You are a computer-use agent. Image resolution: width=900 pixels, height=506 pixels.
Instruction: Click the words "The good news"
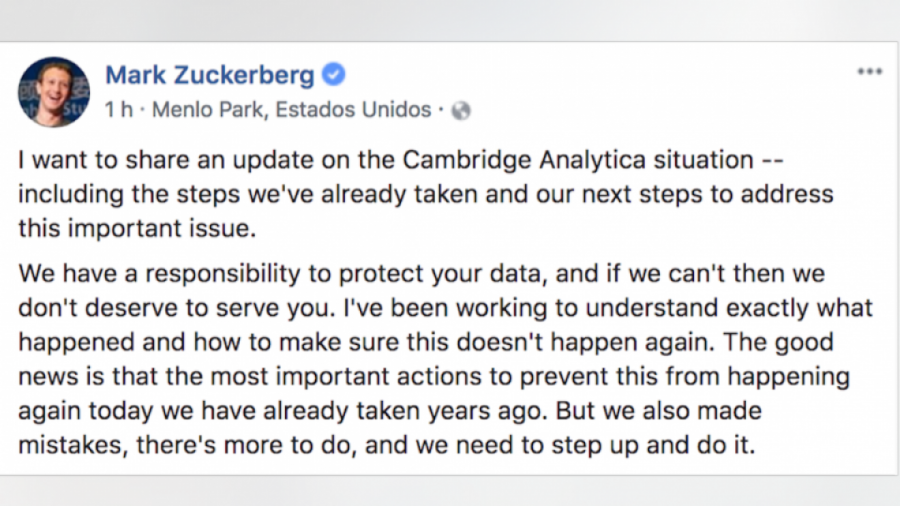pos(790,342)
